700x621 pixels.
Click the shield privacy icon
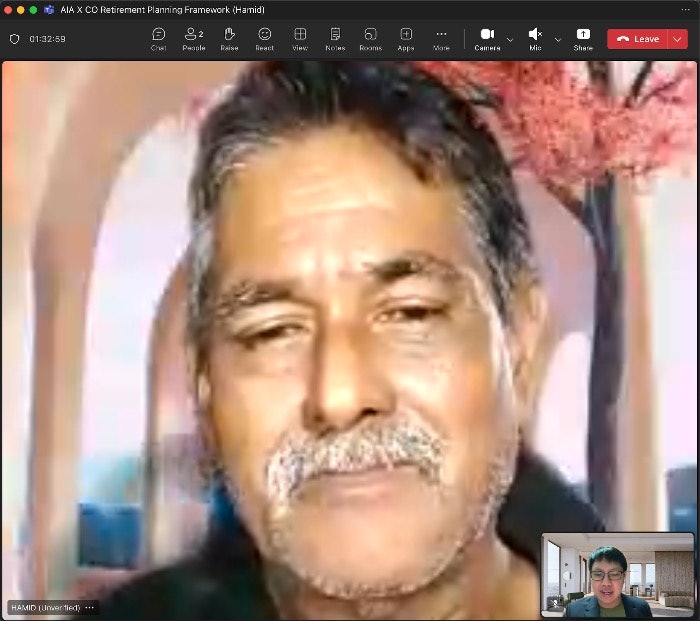point(14,39)
